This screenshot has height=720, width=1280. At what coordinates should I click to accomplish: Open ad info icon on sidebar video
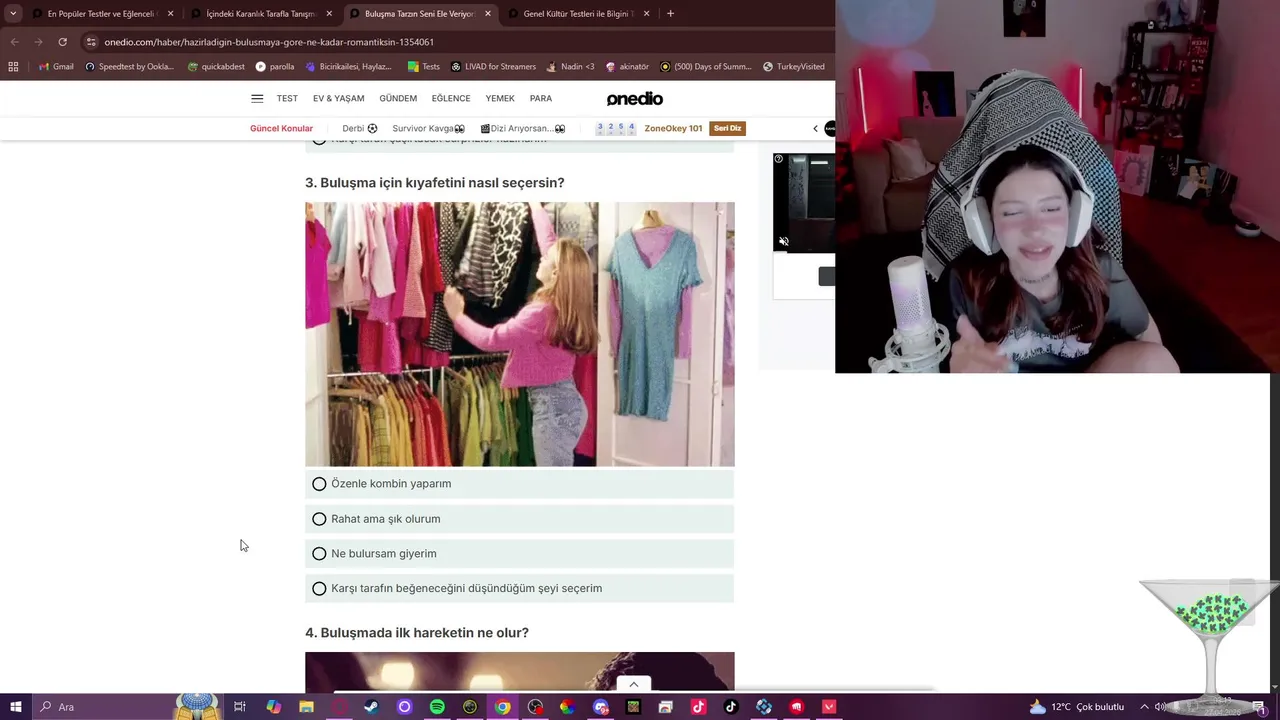pos(779,159)
